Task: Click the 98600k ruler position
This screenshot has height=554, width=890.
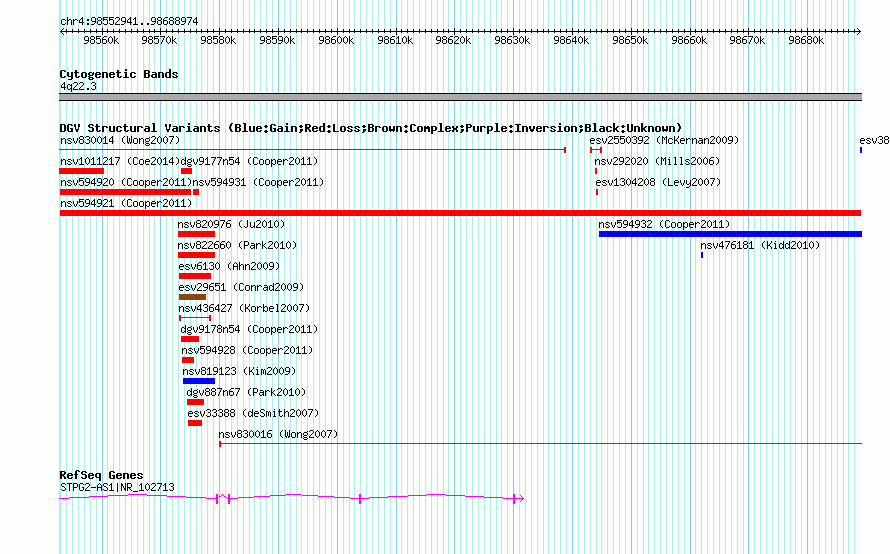Action: [x=336, y=40]
